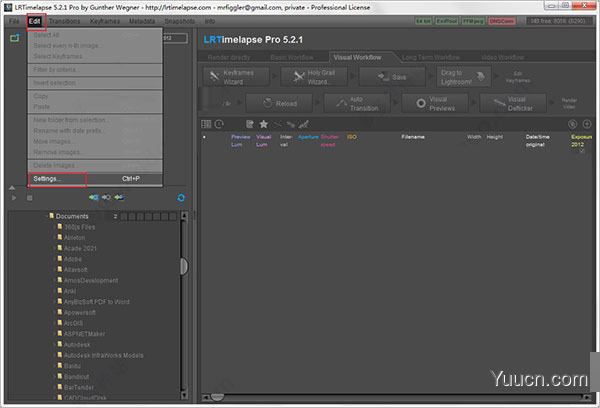Open the Snapshots menu

coord(179,21)
